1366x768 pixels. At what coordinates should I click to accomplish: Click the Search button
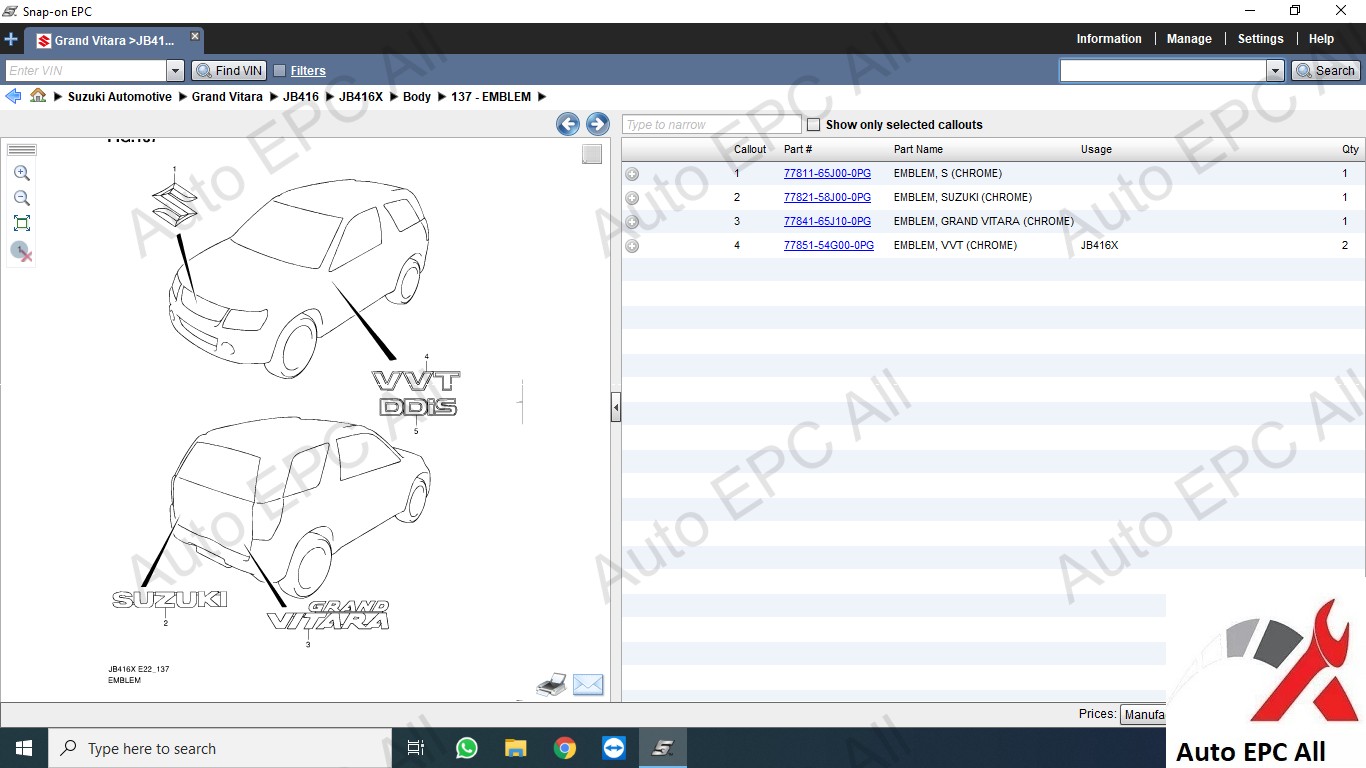[x=1325, y=70]
